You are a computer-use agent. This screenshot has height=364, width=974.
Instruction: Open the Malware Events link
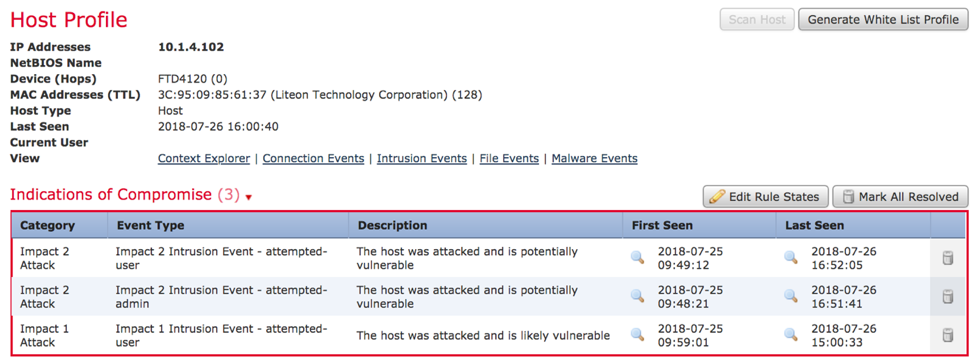coord(594,158)
